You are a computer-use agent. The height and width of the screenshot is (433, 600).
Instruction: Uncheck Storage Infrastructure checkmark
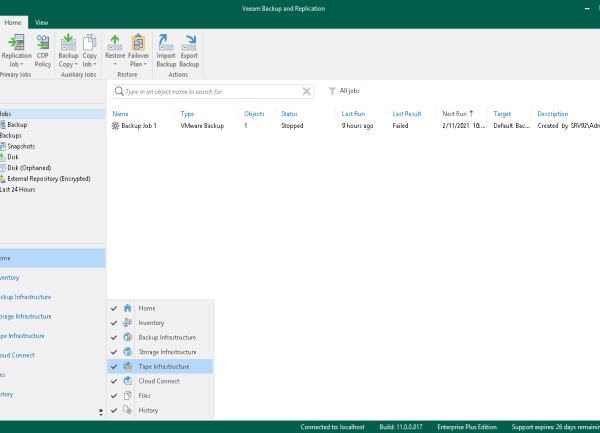coord(114,352)
